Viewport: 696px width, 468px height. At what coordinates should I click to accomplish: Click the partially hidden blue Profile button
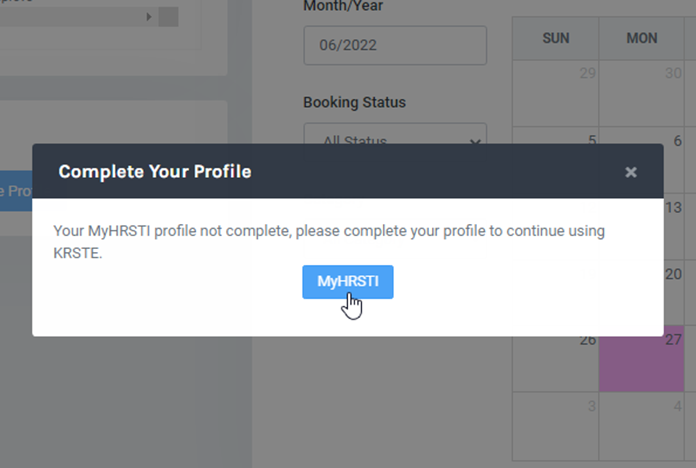(x=16, y=191)
